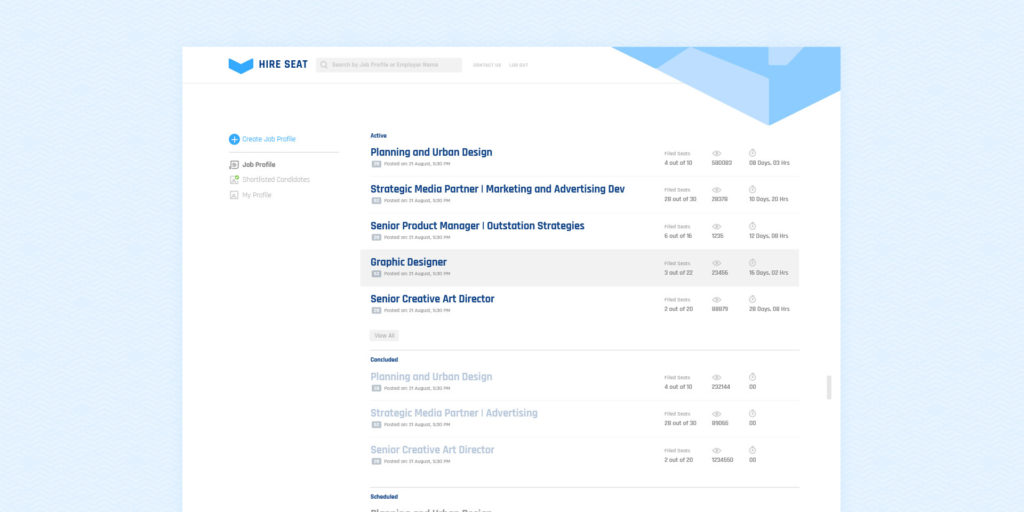Viewport: 1024px width, 512px height.
Task: Click '4 out of 10' in active Planning row
Action: pos(678,163)
